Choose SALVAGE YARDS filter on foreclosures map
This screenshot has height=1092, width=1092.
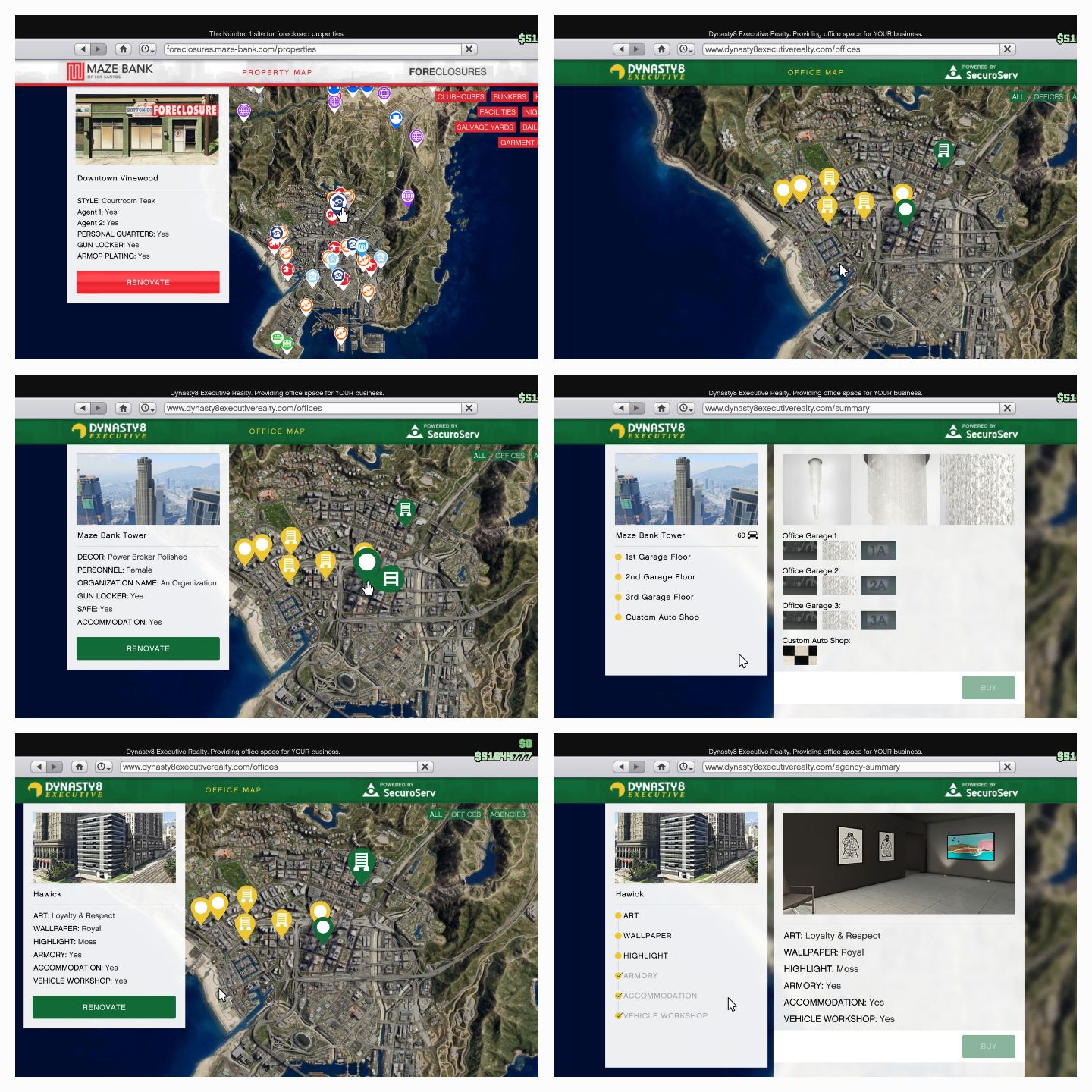point(485,127)
